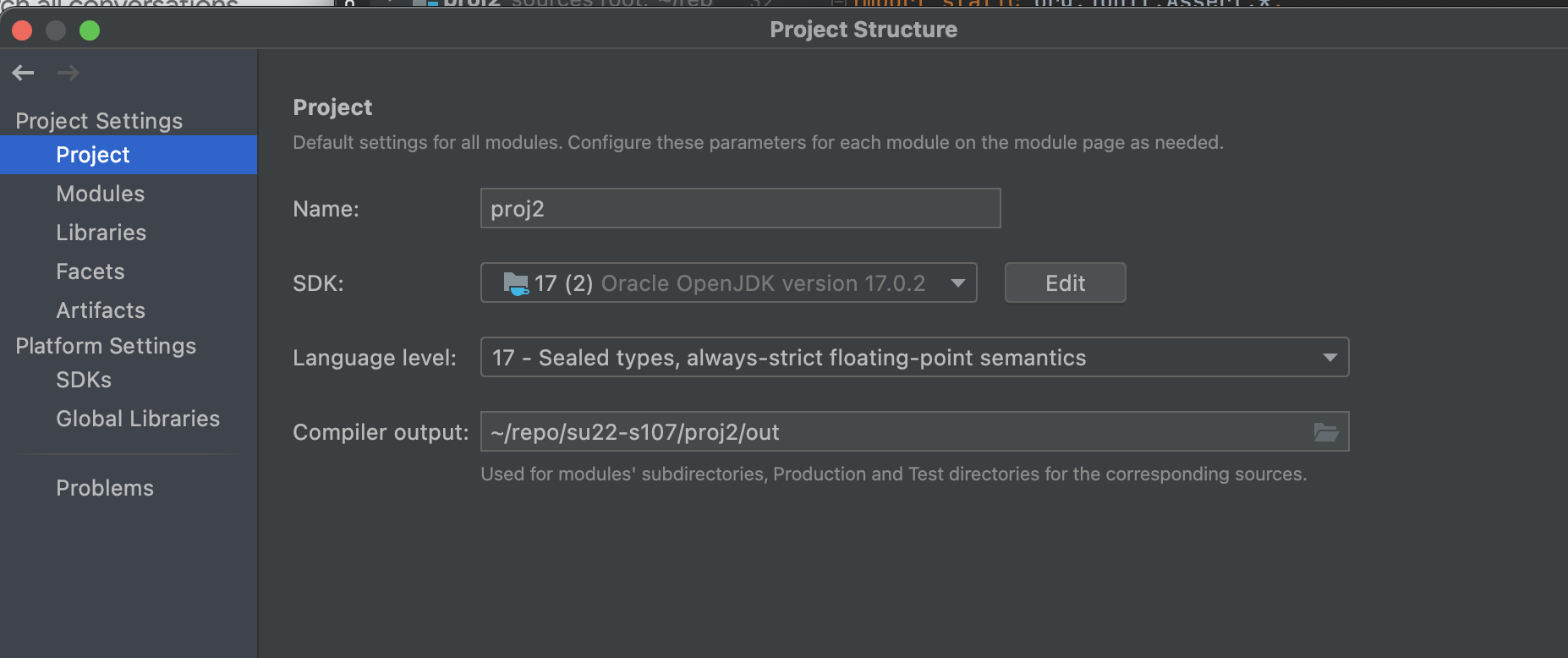Open the SDK dropdown arrow
This screenshot has height=658, width=1568.
[x=957, y=283]
